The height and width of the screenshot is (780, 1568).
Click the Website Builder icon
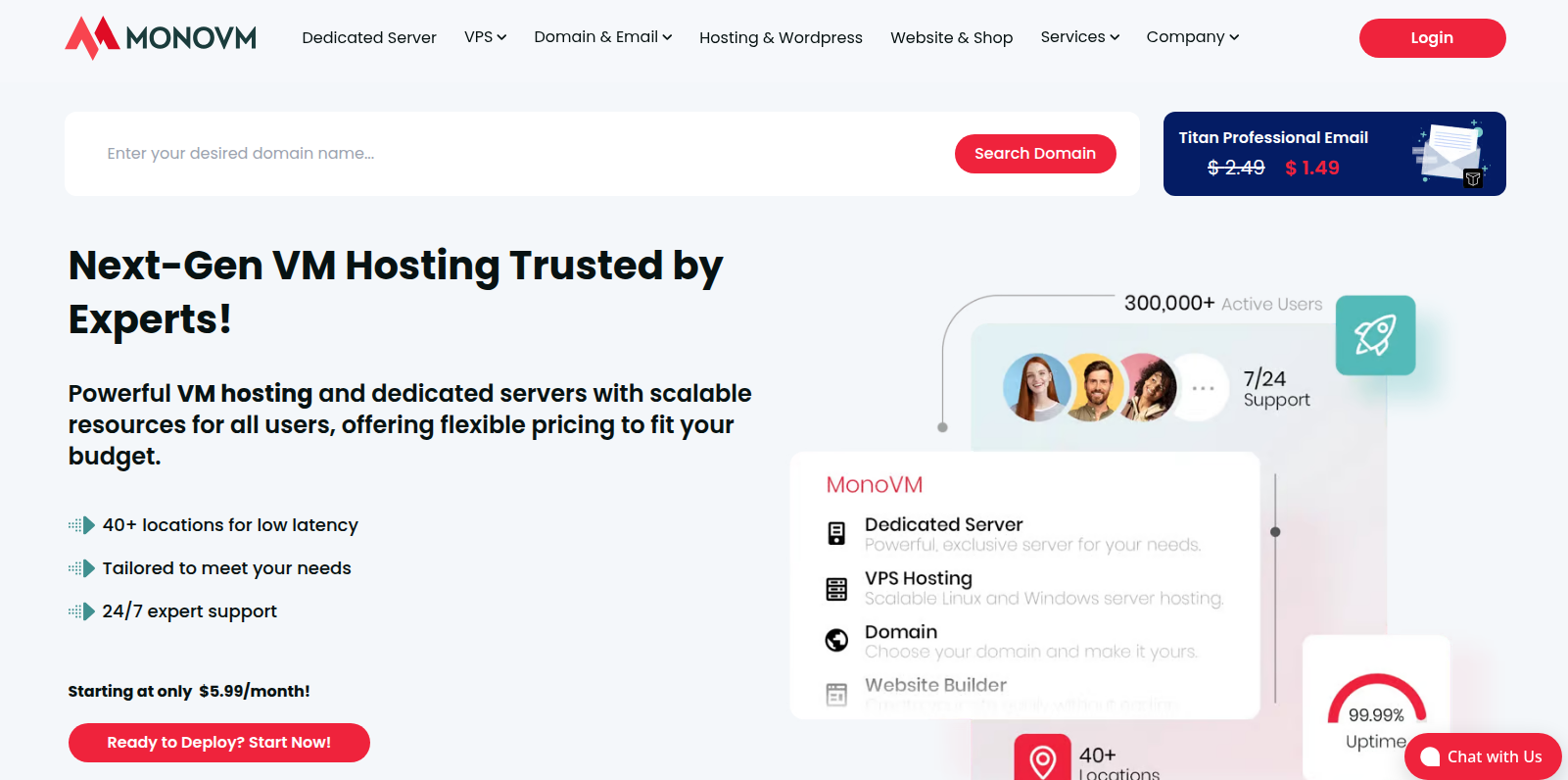click(836, 694)
